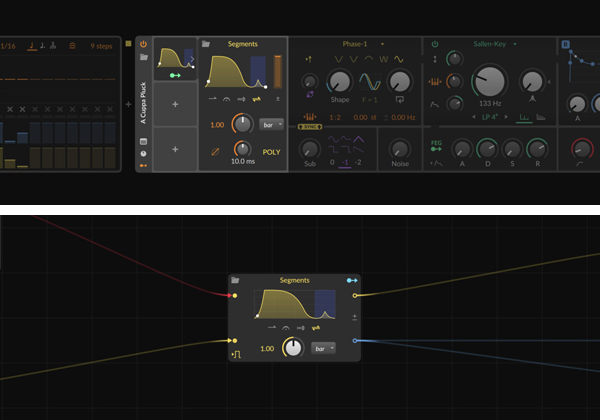
Task: Toggle the orange phase-invert icon left of 10.0 ms
Action: click(215, 152)
